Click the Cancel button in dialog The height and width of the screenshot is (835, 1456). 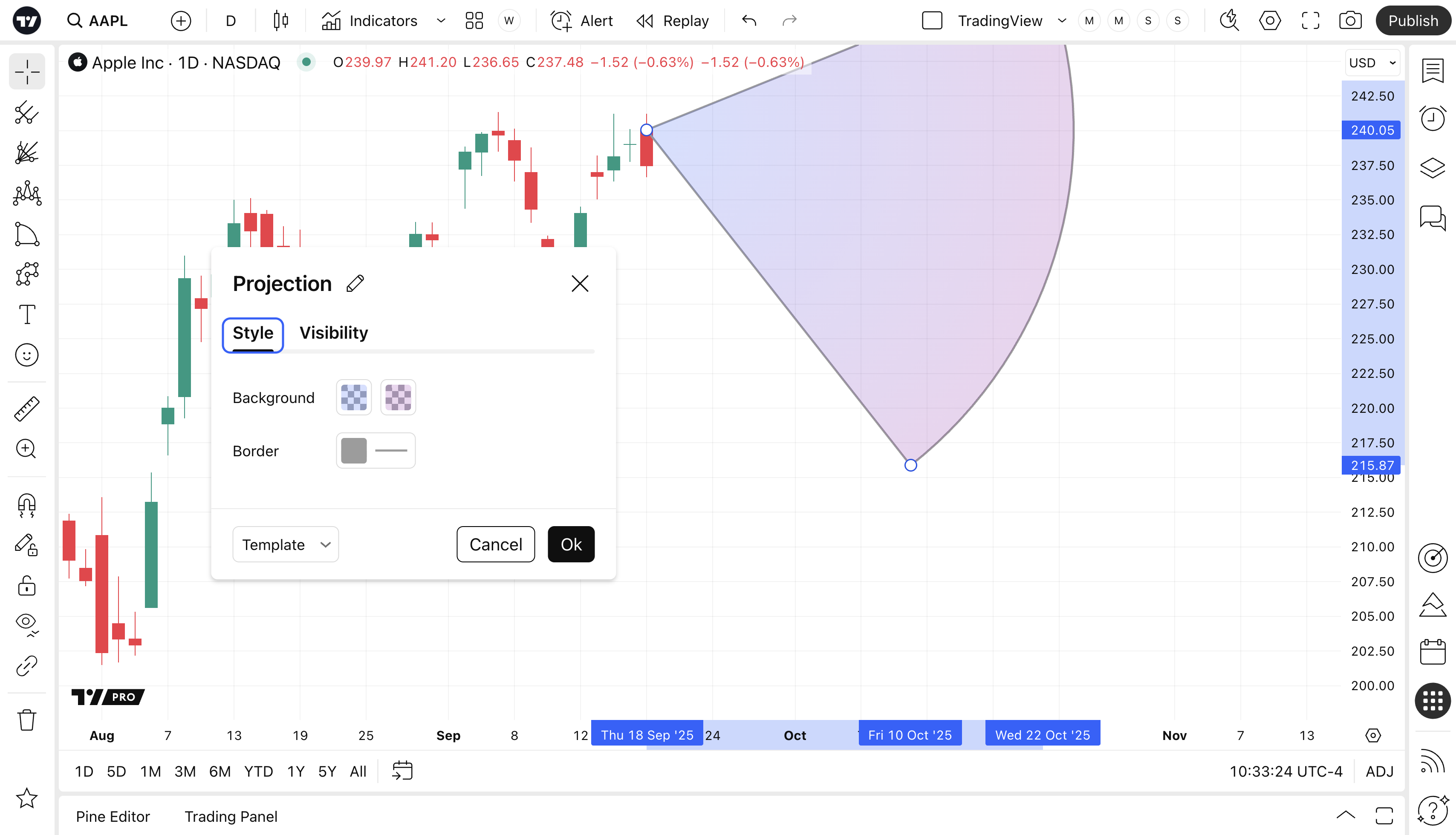[495, 544]
